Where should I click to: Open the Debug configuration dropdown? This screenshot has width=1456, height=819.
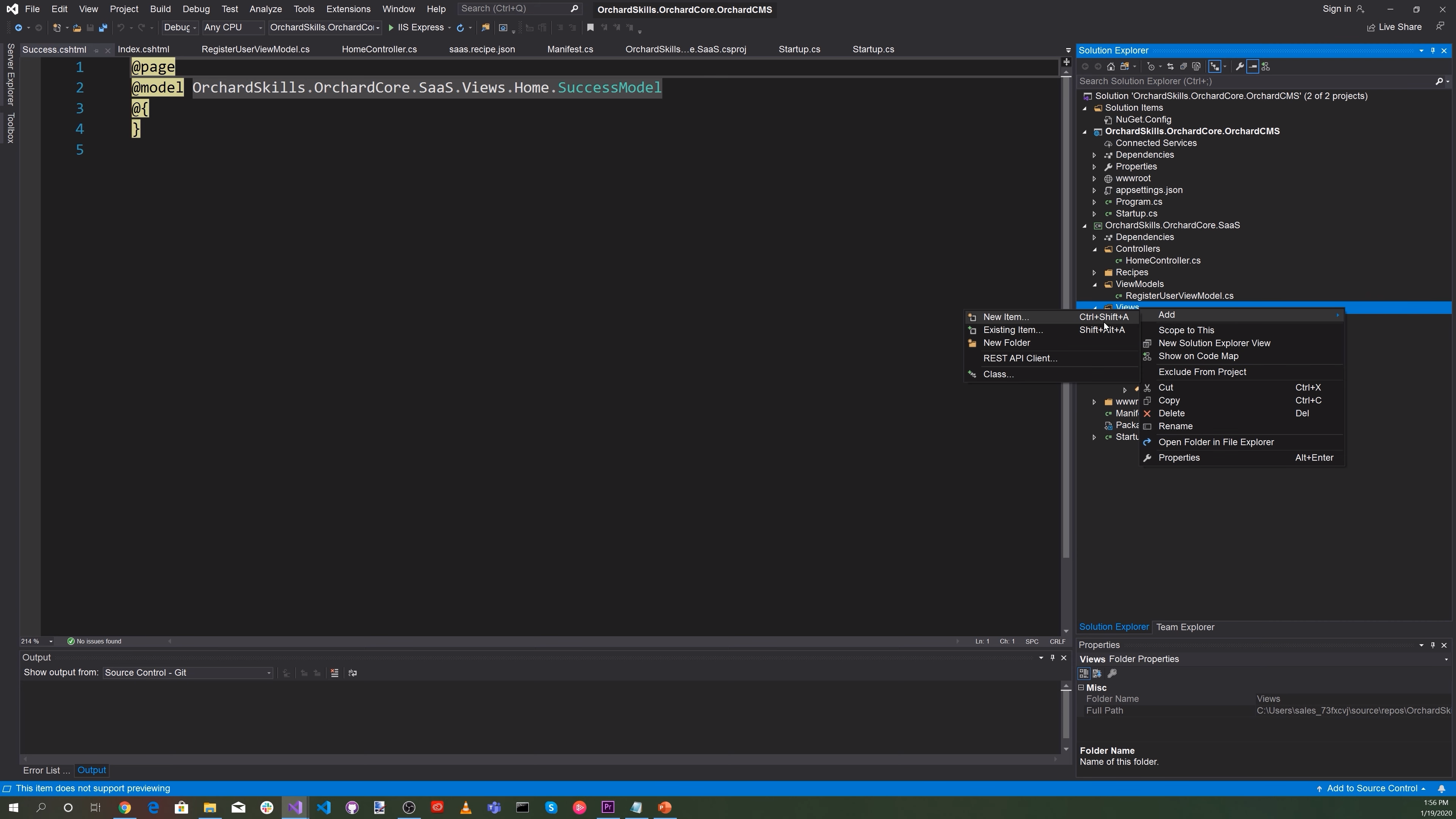pos(180,28)
